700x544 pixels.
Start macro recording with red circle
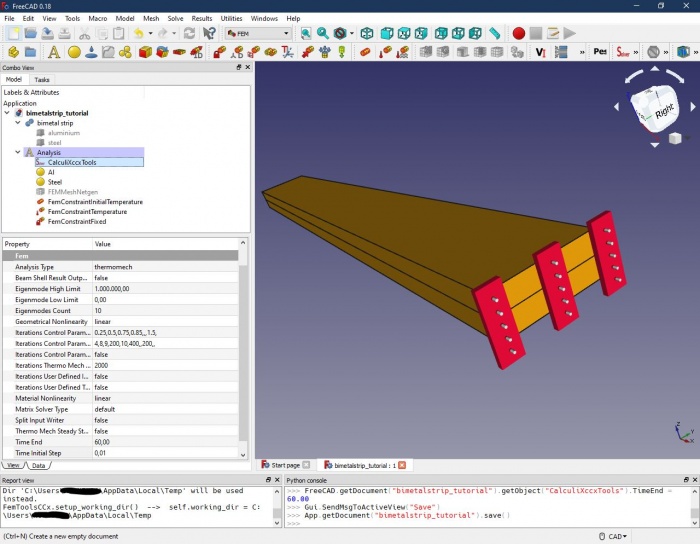tap(519, 33)
